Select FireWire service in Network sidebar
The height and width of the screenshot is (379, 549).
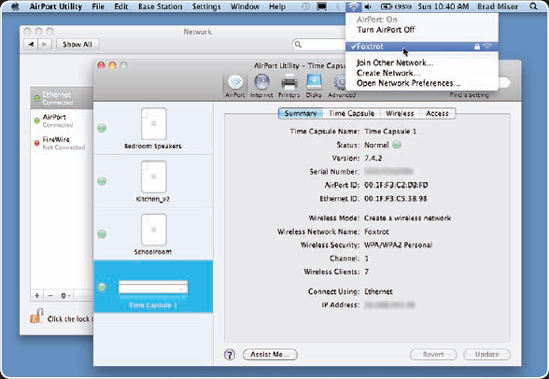tap(62, 143)
